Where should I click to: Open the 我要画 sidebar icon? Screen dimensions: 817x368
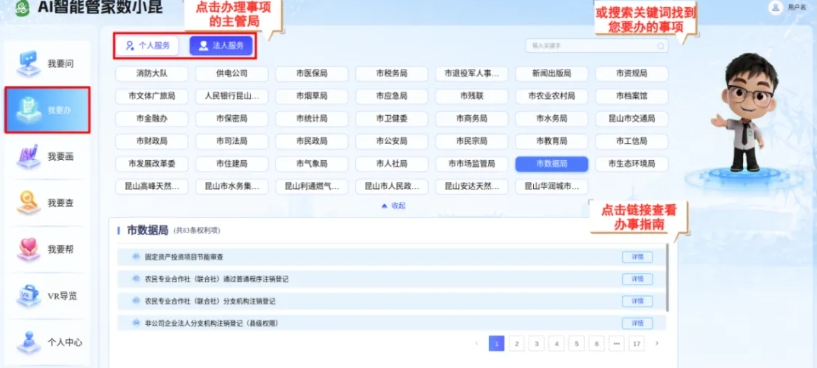[29, 156]
